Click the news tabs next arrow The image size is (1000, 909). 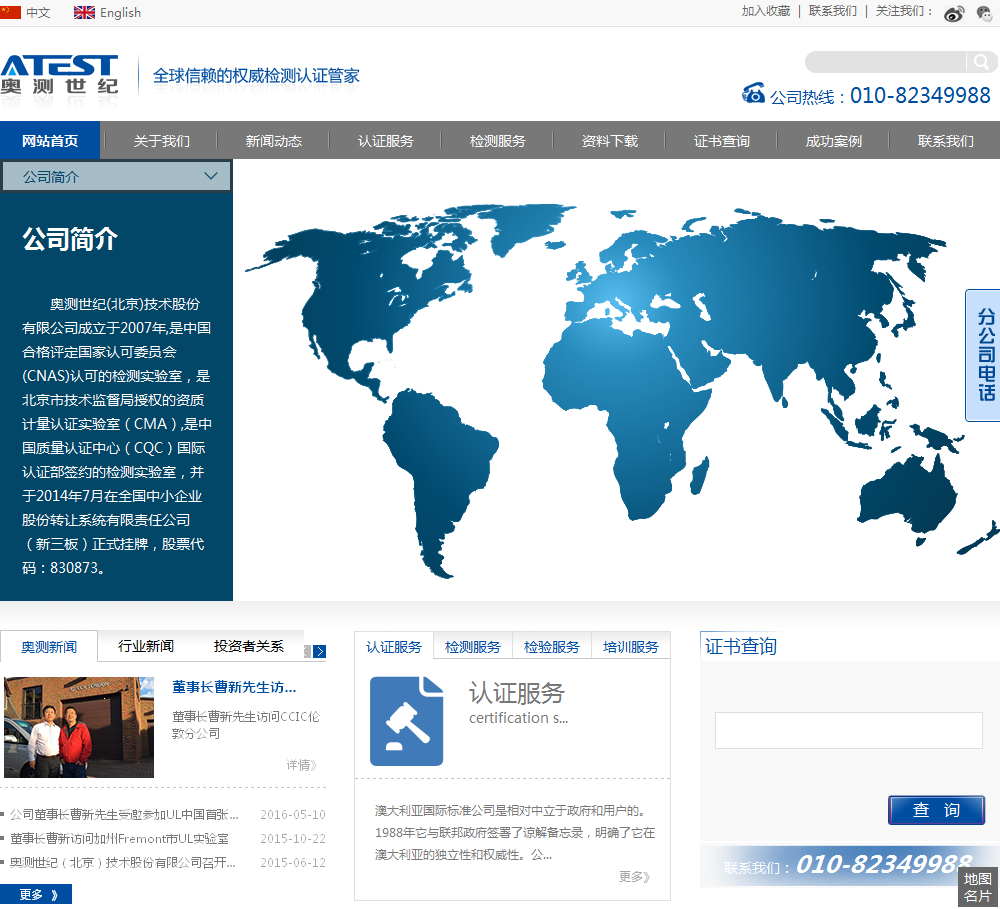[x=320, y=651]
